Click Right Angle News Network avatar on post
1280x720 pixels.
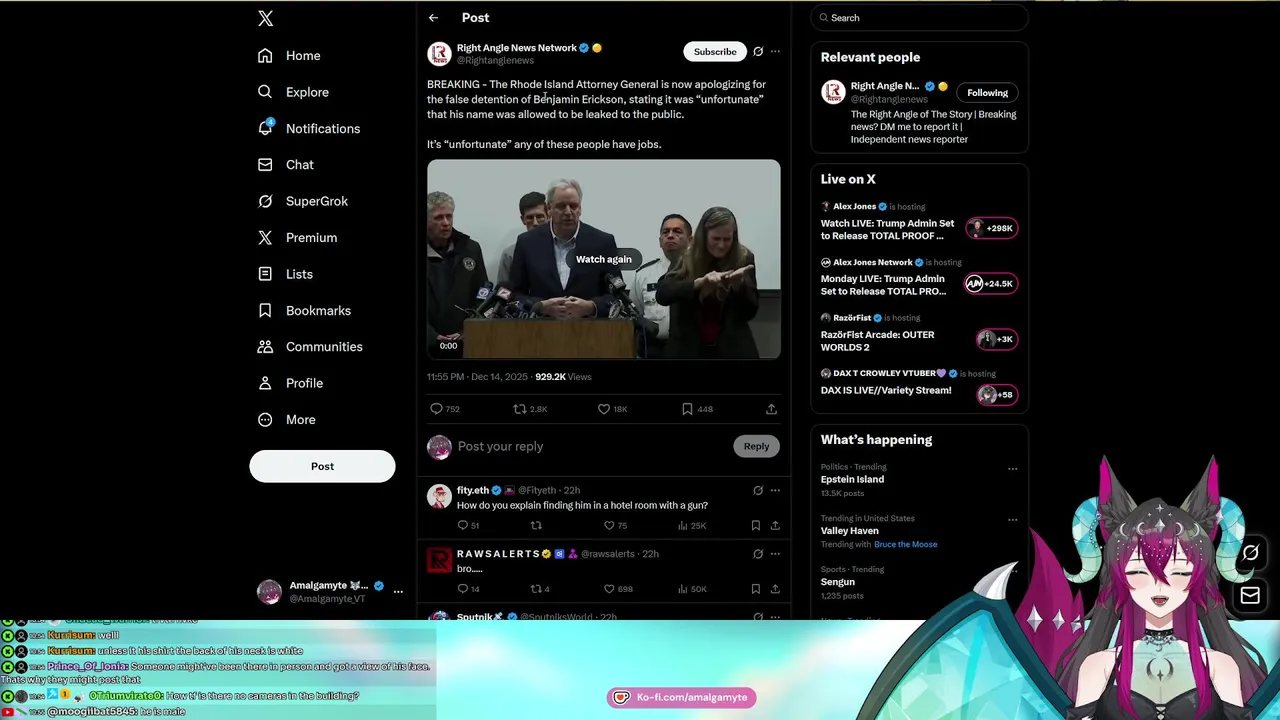click(439, 54)
